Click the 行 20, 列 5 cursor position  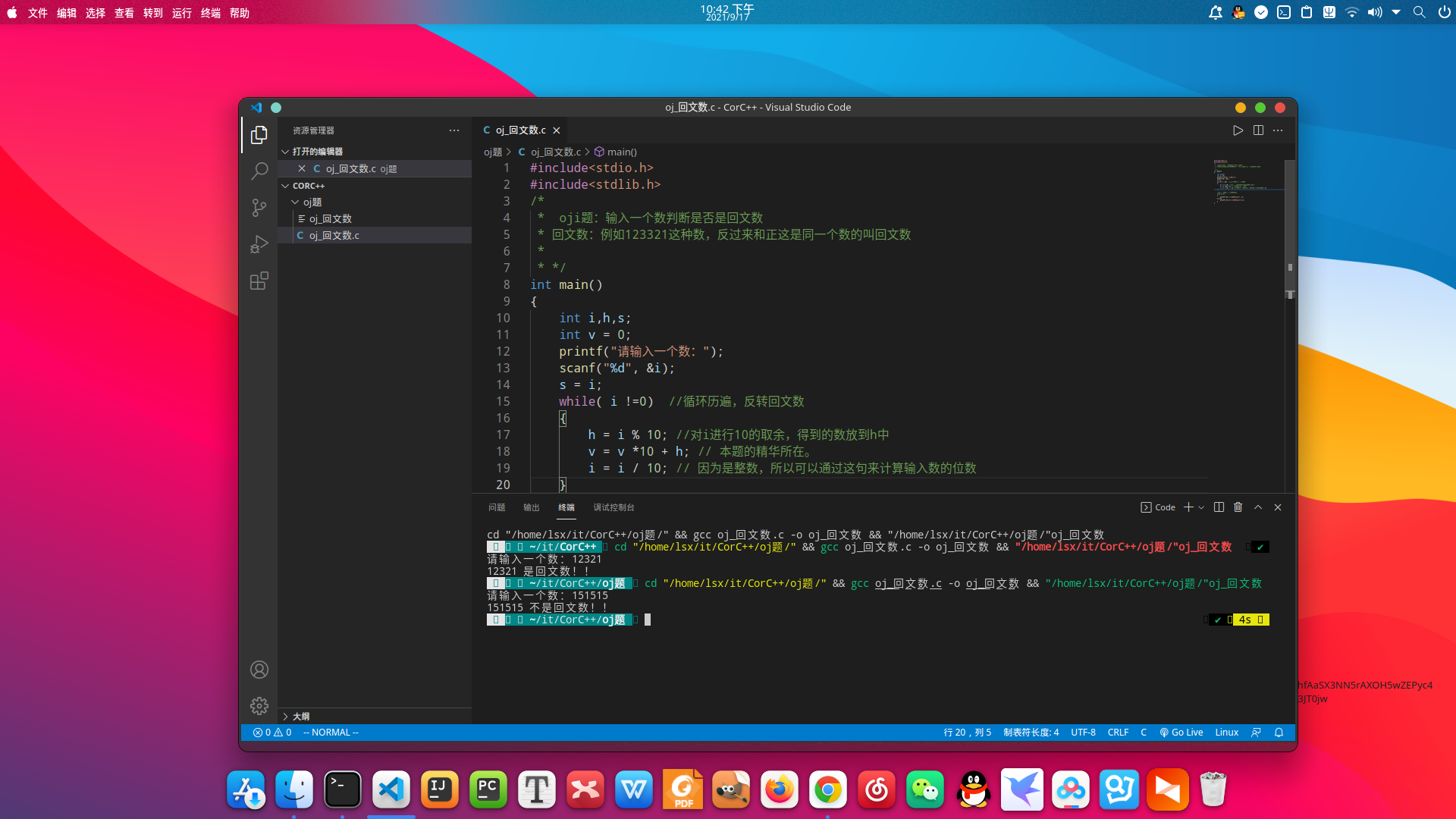(x=967, y=733)
